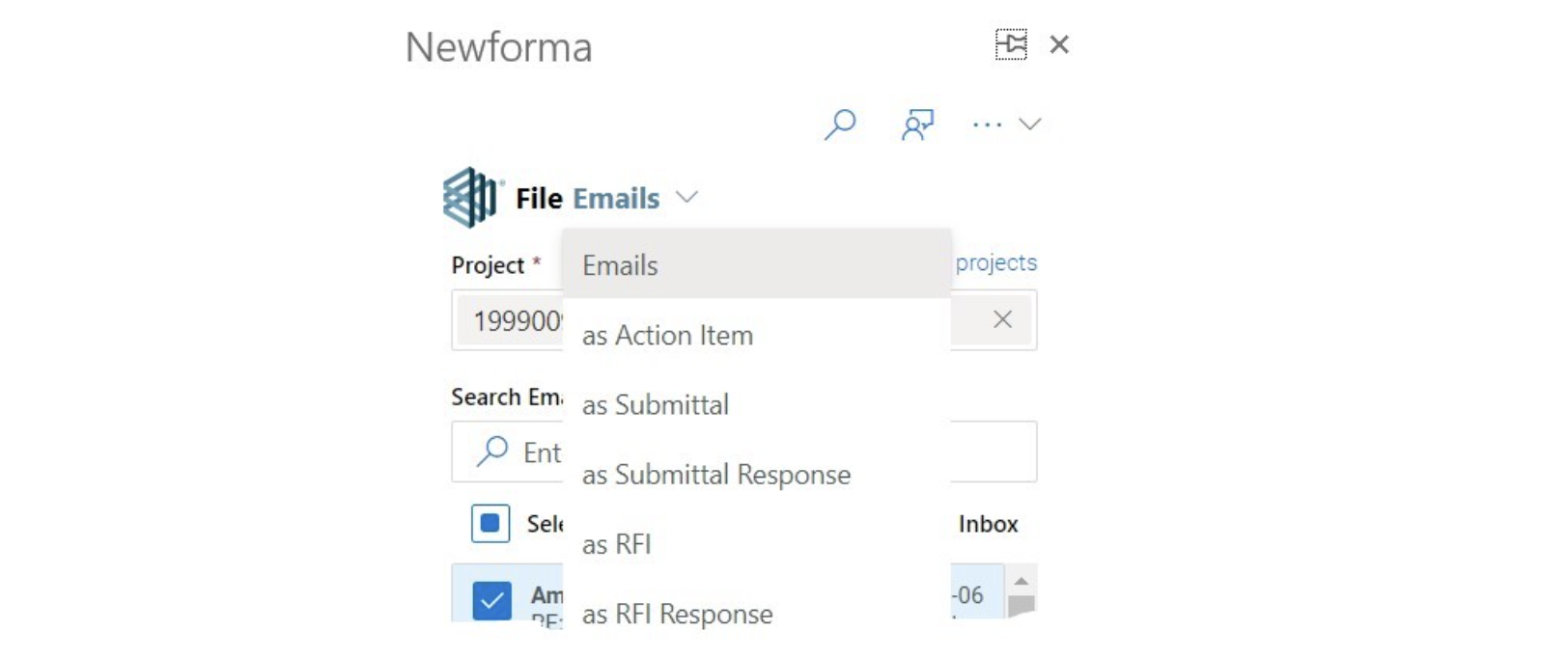Screen dimensions: 1568x658
Task: Clear the project field with X icon
Action: [x=1002, y=319]
